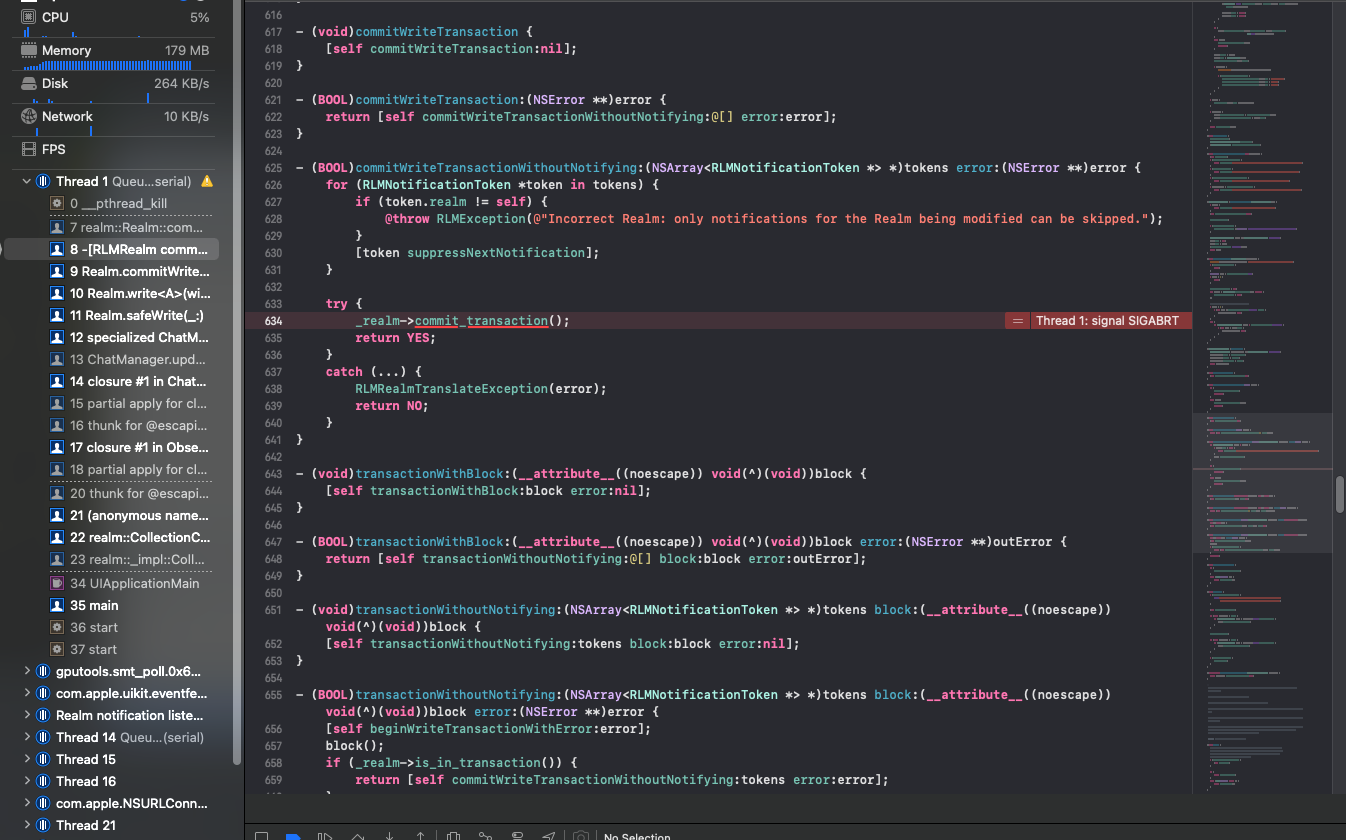Expand the Thread 15 disclosure arrow
The width and height of the screenshot is (1346, 840).
27,759
